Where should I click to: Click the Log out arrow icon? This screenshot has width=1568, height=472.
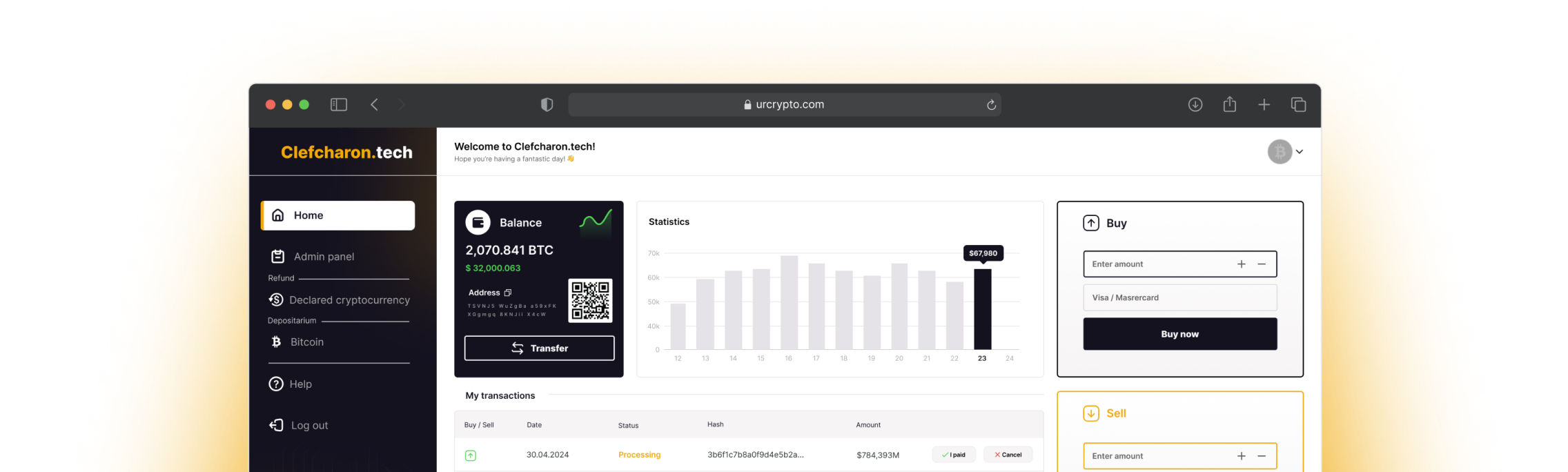tap(276, 425)
